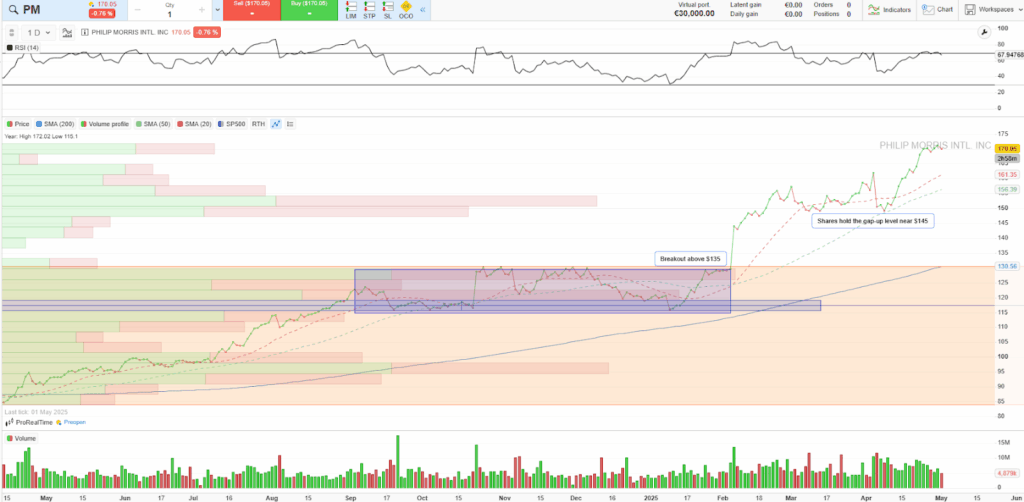Open the Workspaces dropdown menu
The height and width of the screenshot is (502, 1024).
click(990, 10)
